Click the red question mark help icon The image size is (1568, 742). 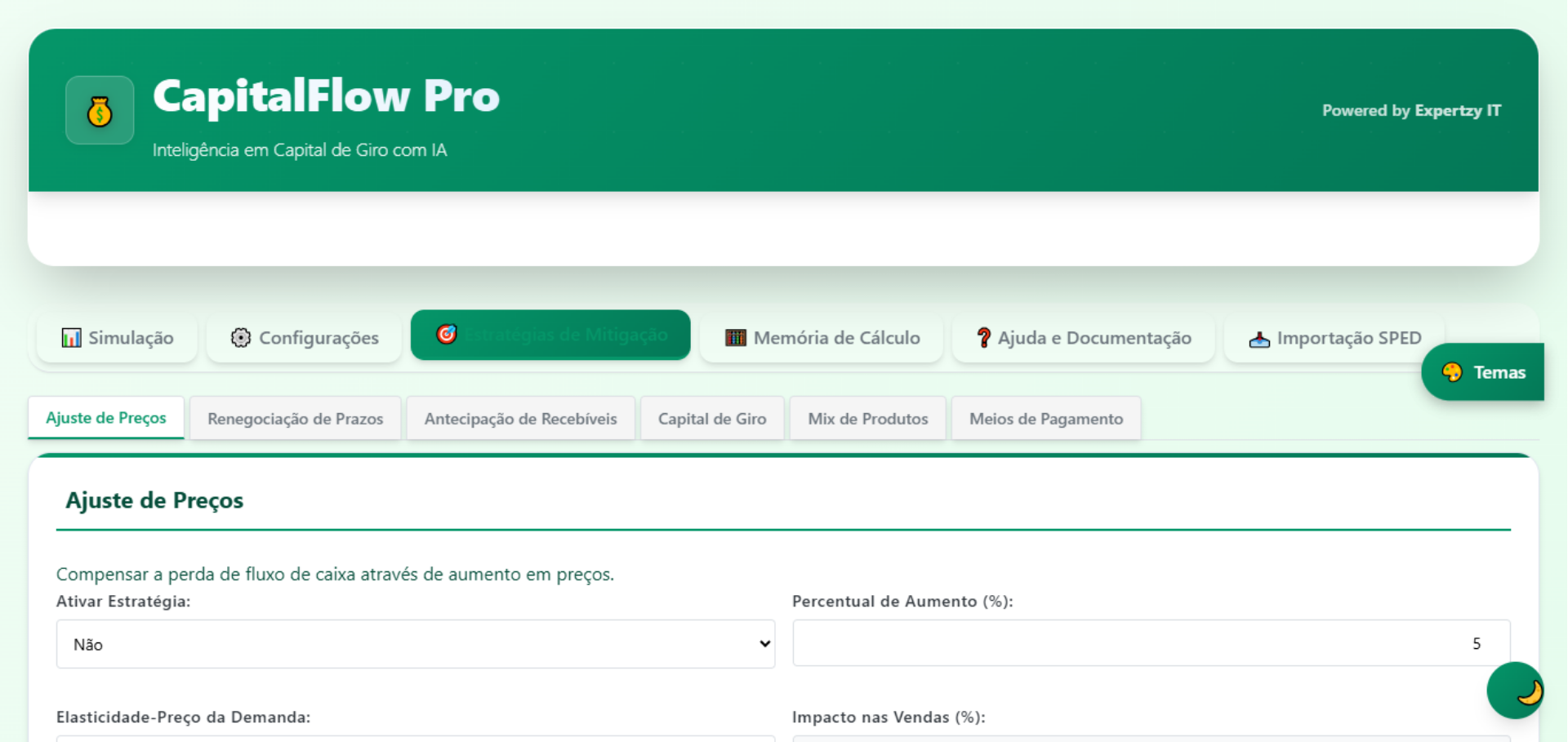pyautogui.click(x=983, y=338)
